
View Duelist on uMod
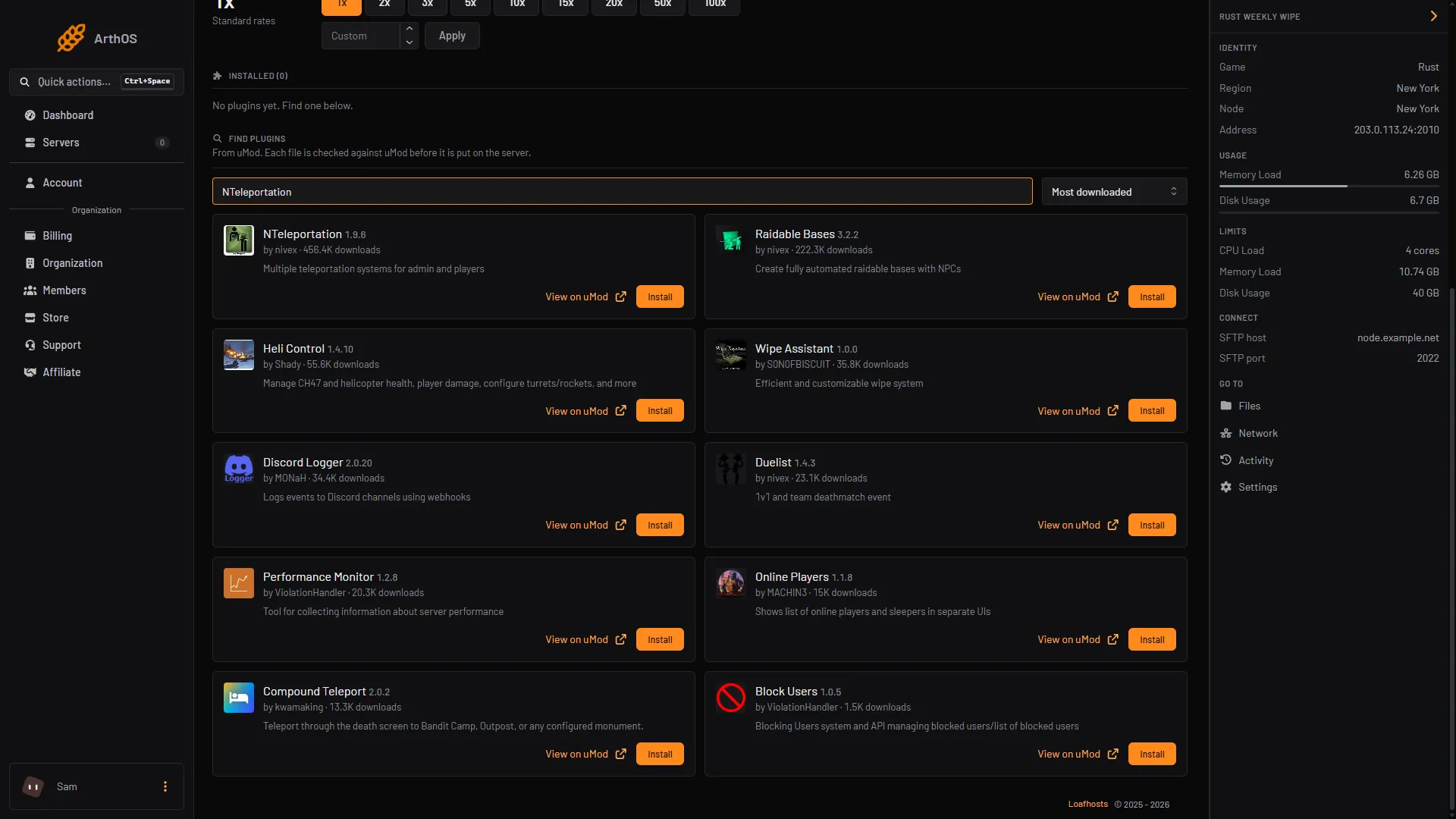(1078, 525)
